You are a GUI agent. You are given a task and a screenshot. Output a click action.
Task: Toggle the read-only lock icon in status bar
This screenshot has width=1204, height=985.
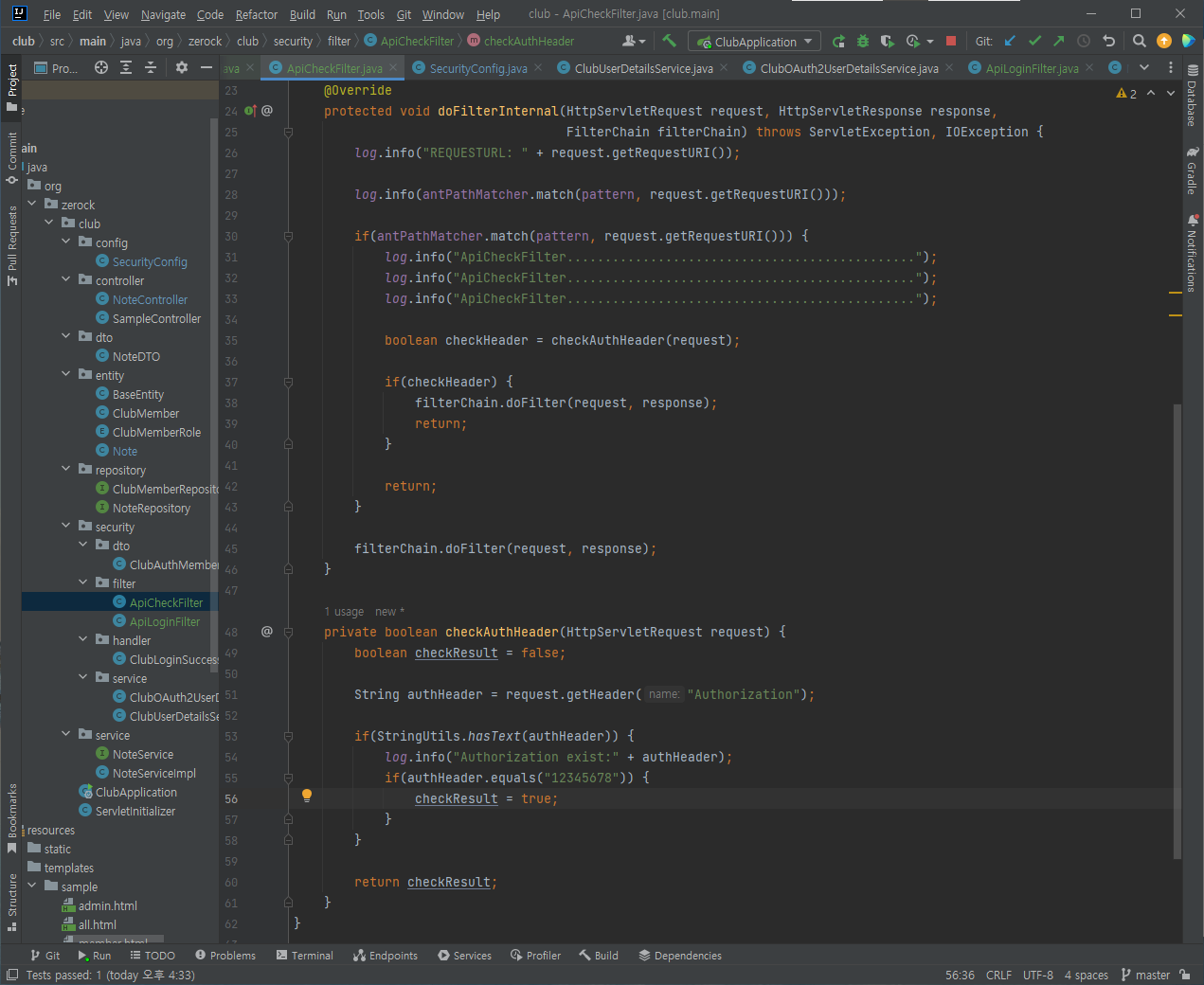1185,975
